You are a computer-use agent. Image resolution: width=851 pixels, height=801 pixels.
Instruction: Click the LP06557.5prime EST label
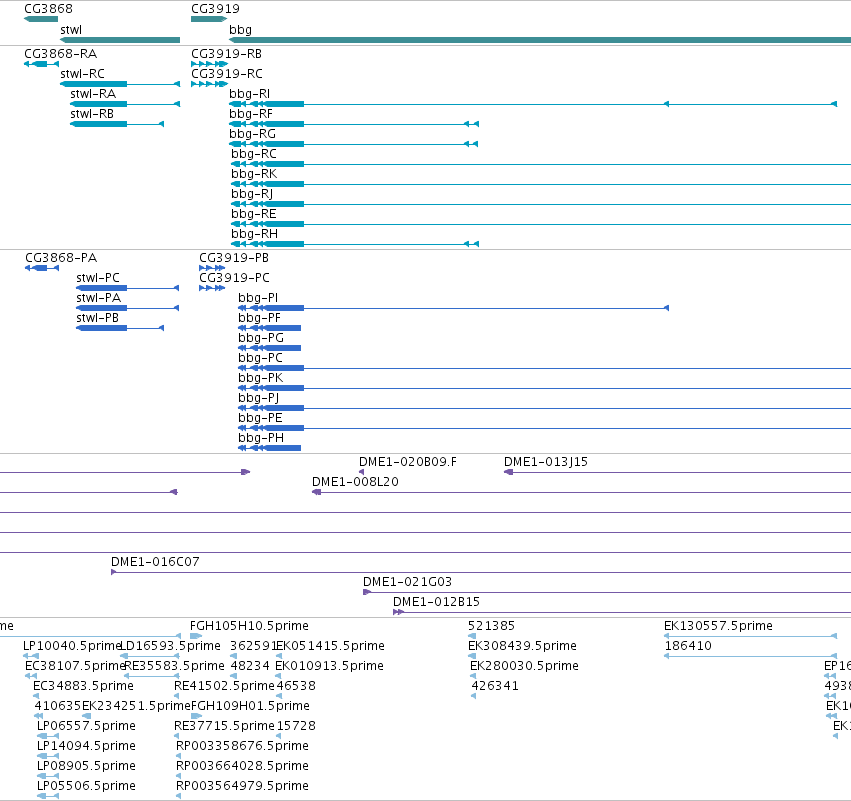click(x=86, y=726)
